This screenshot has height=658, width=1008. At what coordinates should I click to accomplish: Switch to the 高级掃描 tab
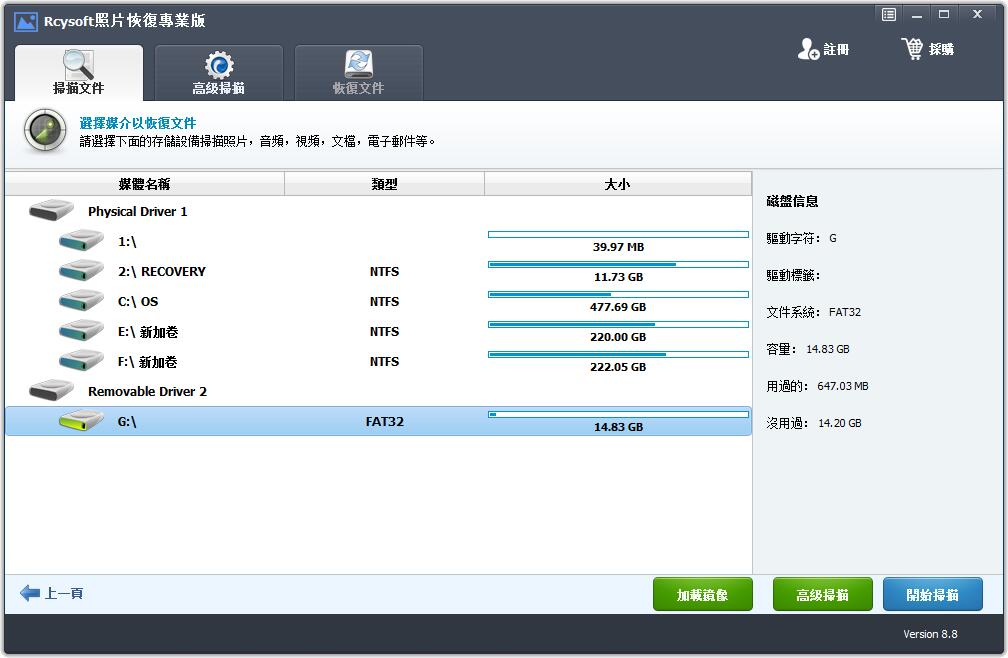coord(219,74)
